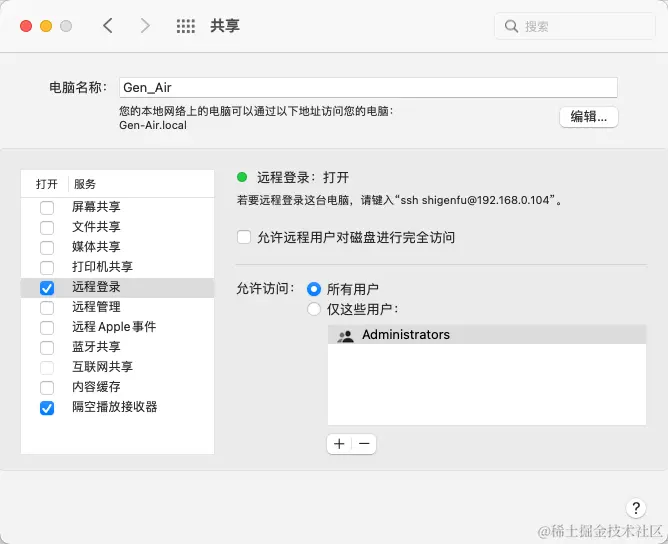
Task: Enable 蓝牙共享 checkbox
Action: (x=47, y=348)
